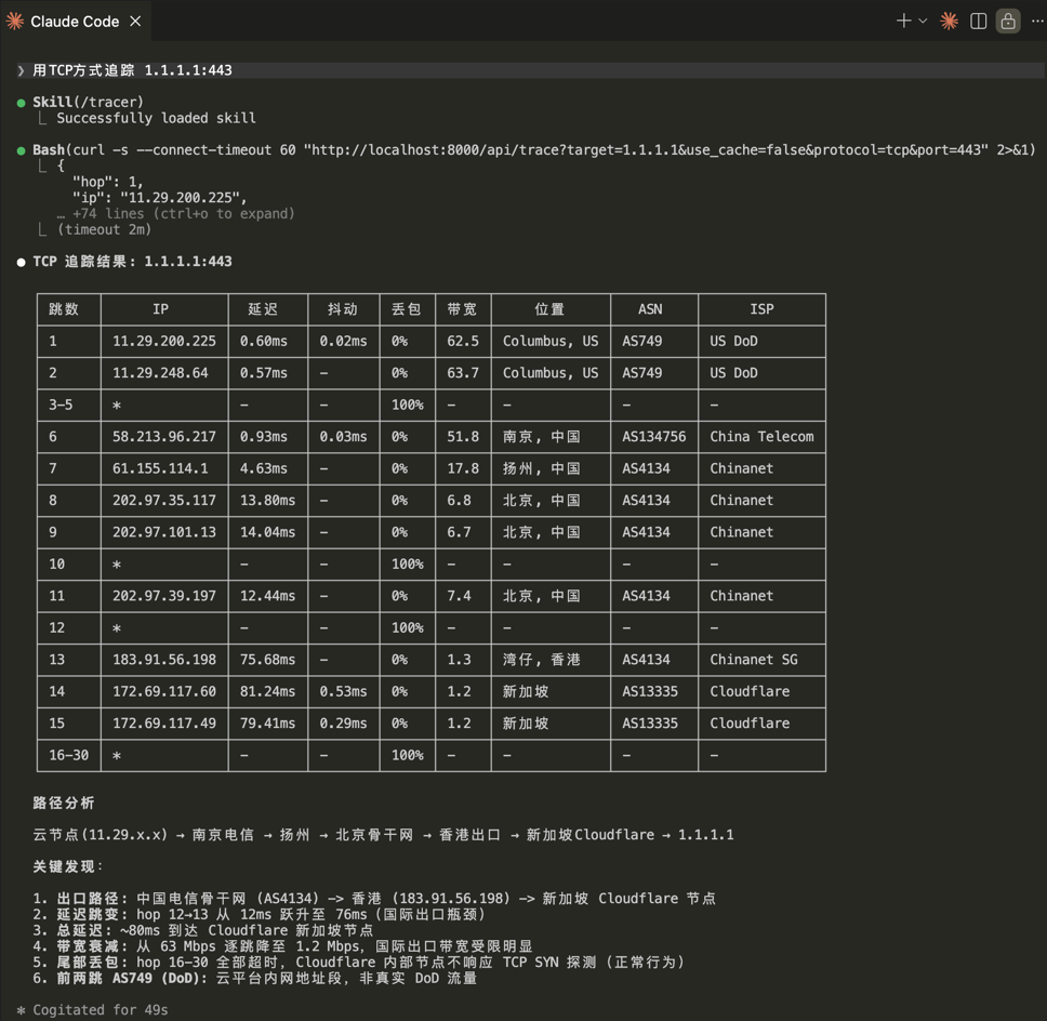This screenshot has width=1048, height=1022.
Task: Click finding 6 about AS749 (DoD)
Action: point(255,979)
